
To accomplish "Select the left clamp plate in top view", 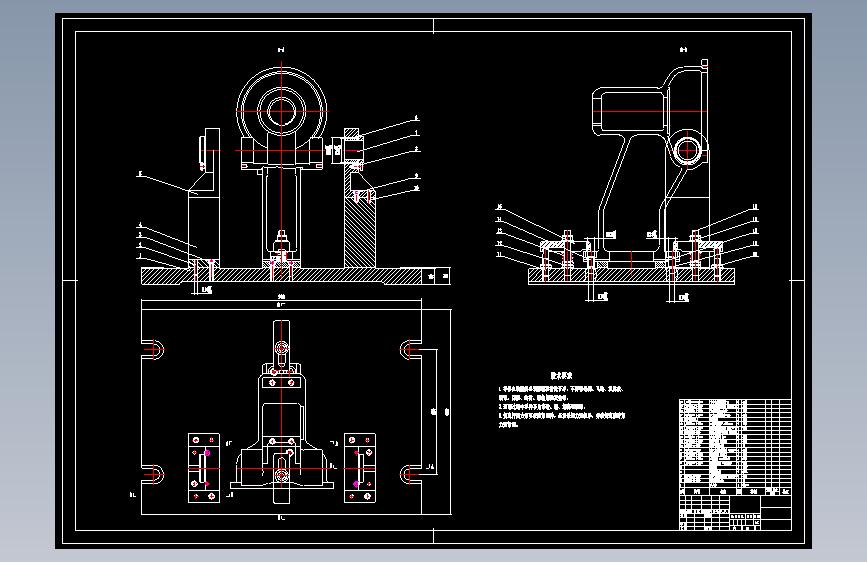I will 203,468.
